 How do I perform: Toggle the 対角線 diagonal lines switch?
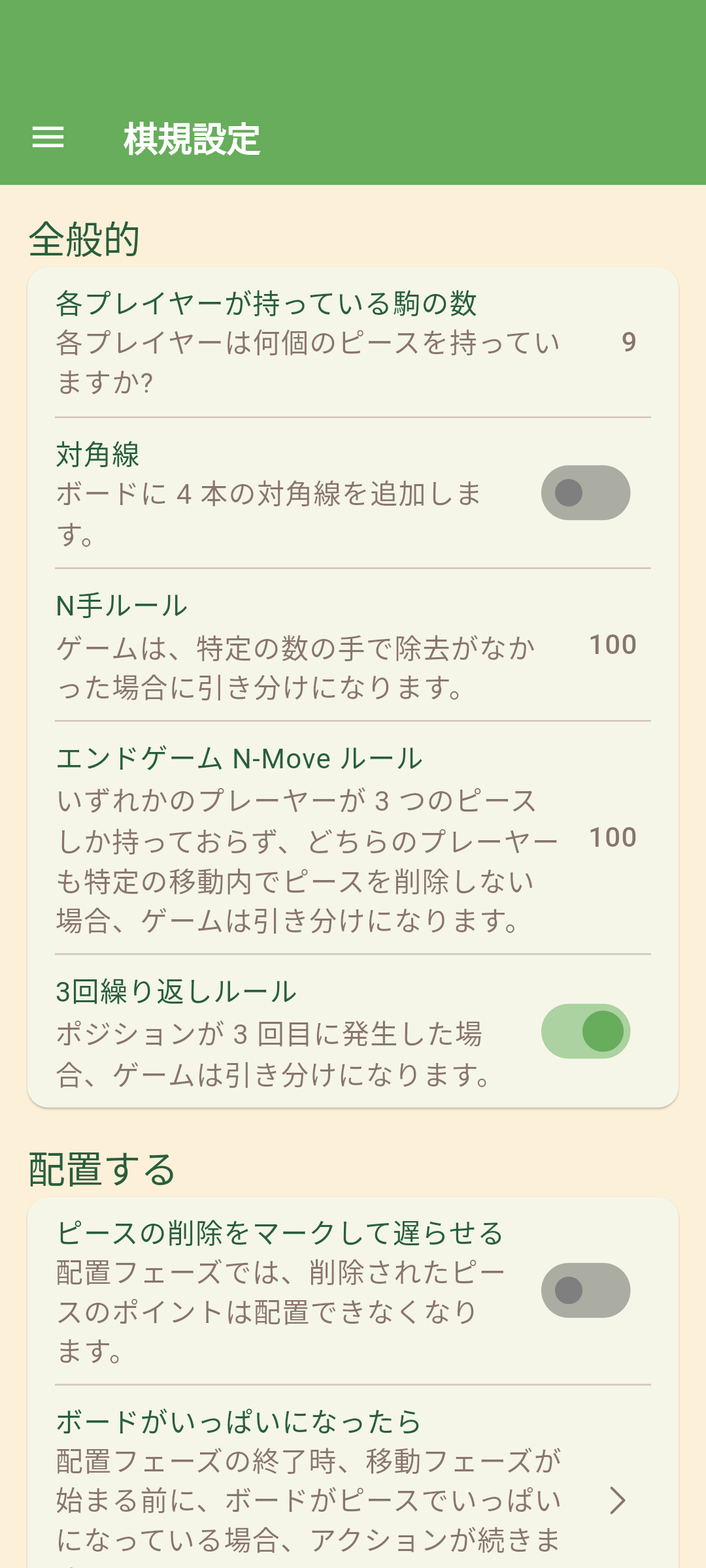585,493
